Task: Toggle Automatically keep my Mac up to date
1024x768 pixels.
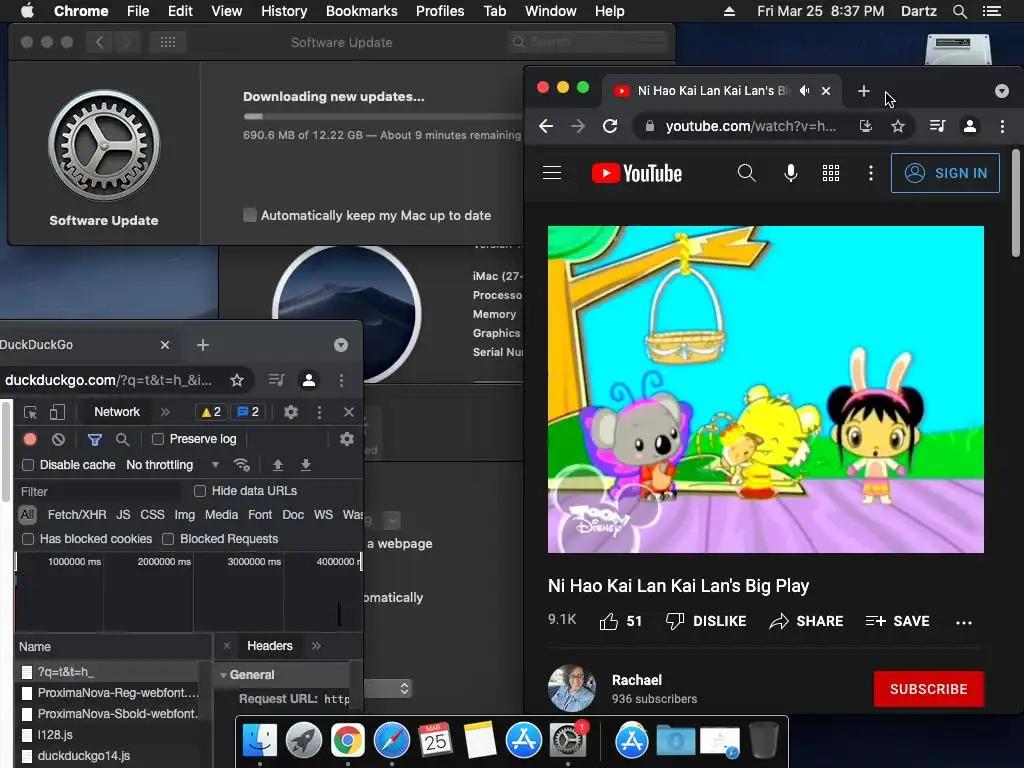Action: pos(249,215)
